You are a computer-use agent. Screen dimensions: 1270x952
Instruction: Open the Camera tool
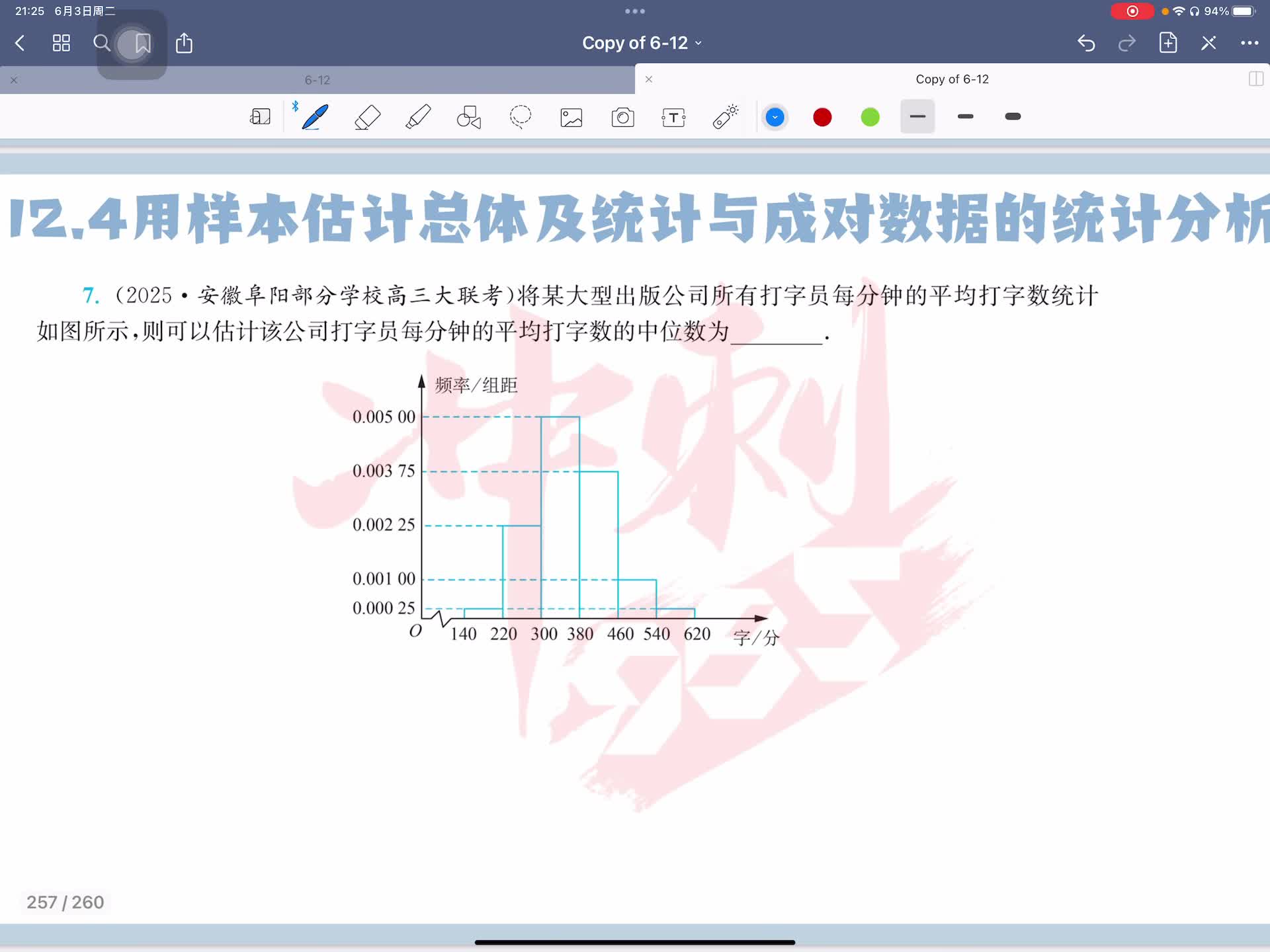tap(622, 117)
